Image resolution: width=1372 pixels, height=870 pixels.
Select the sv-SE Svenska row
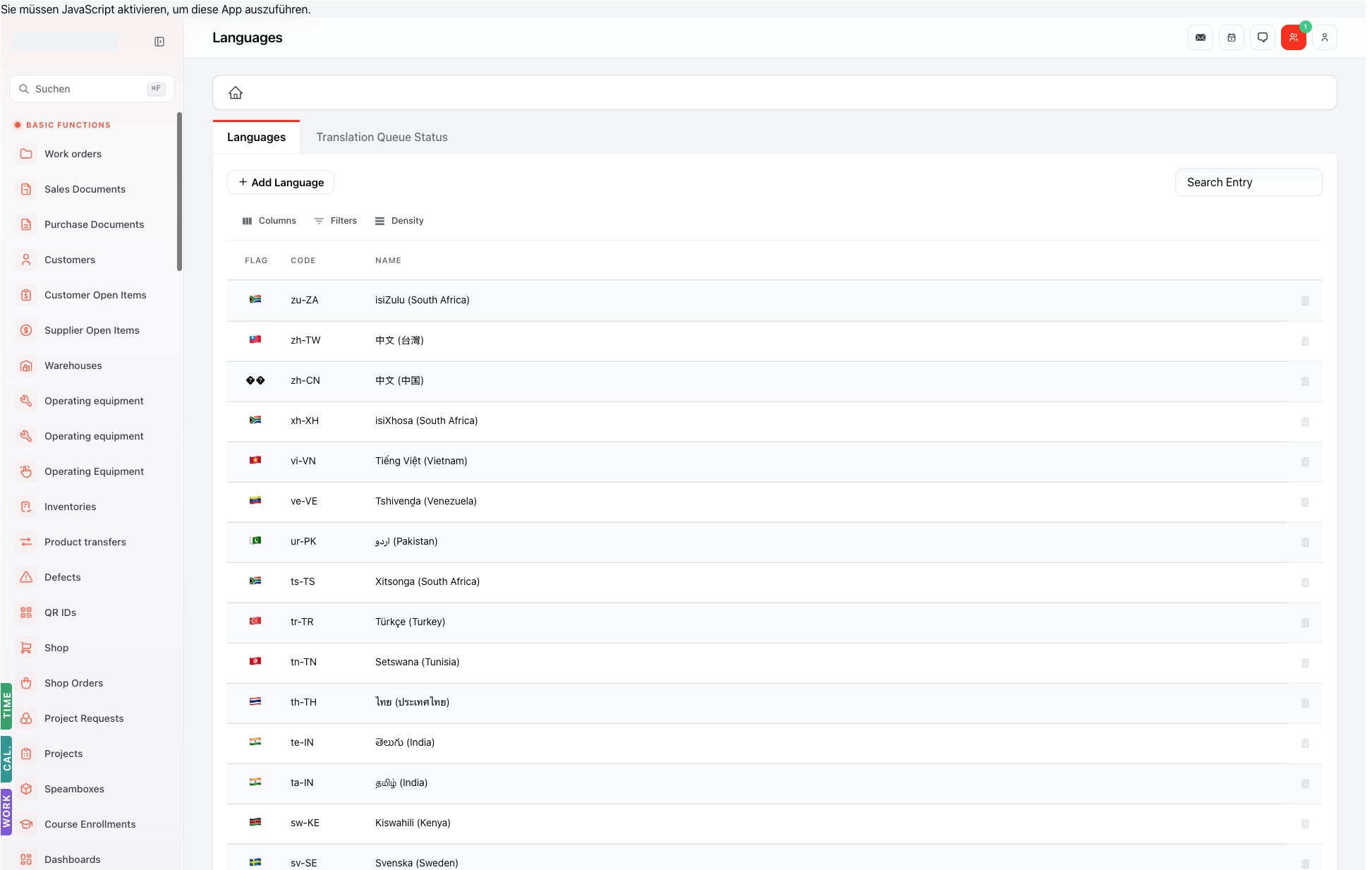[x=775, y=858]
